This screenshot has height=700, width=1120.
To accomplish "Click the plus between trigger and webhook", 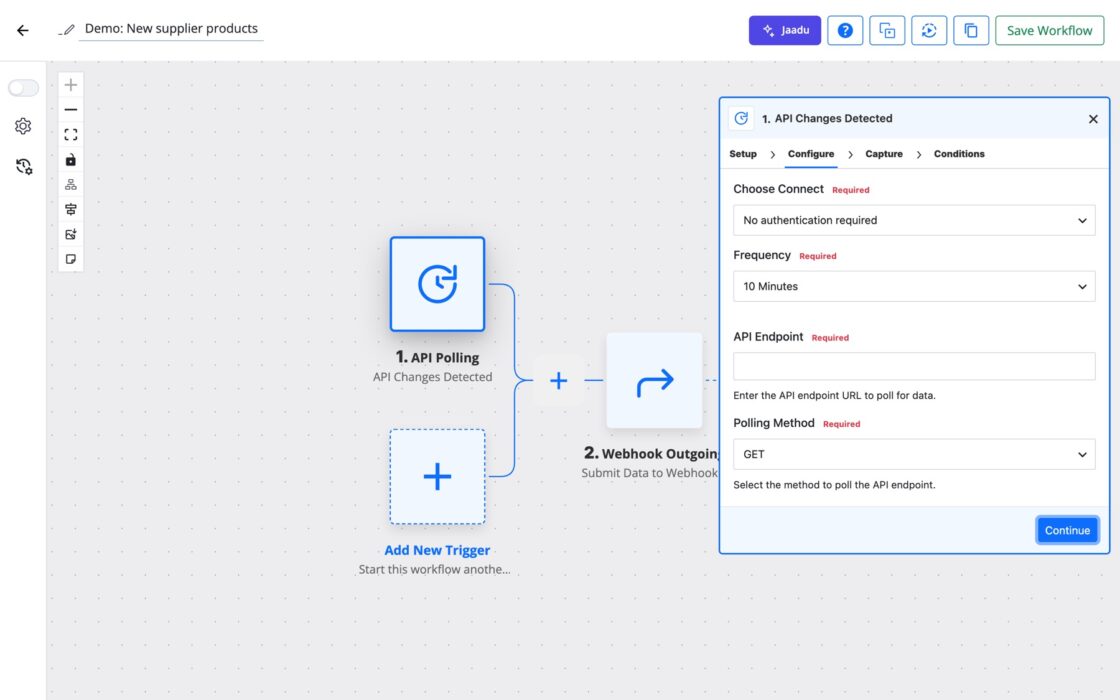I will pos(559,380).
